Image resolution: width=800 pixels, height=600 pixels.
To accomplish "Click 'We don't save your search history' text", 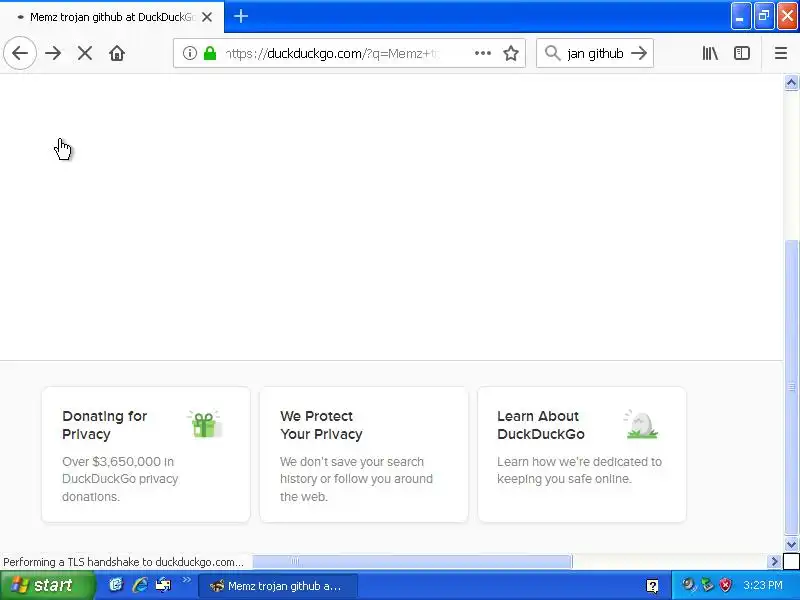I will pos(356,479).
